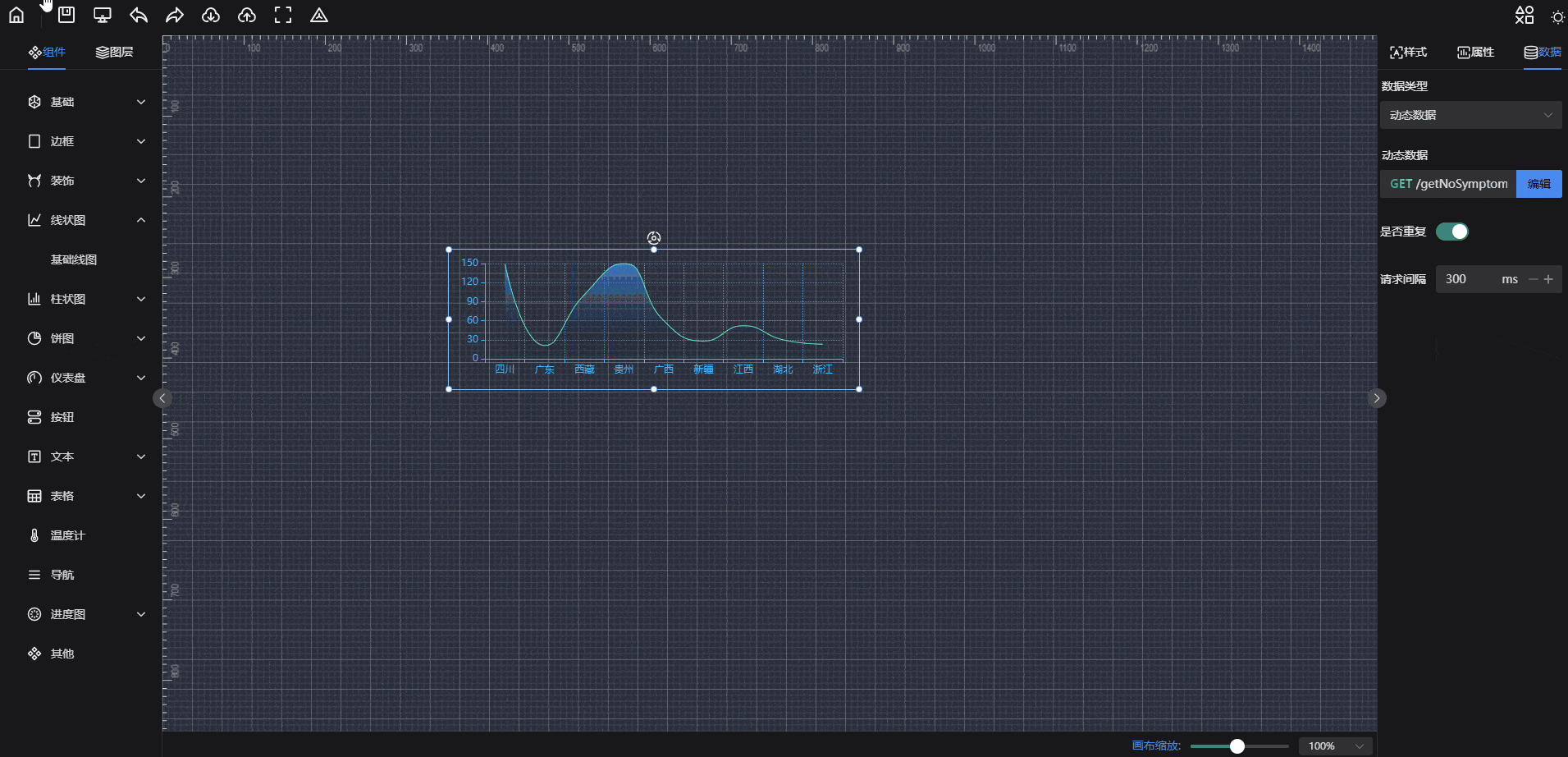Viewport: 1568px width, 757px height.
Task: Click the cloud upload icon
Action: tap(247, 15)
